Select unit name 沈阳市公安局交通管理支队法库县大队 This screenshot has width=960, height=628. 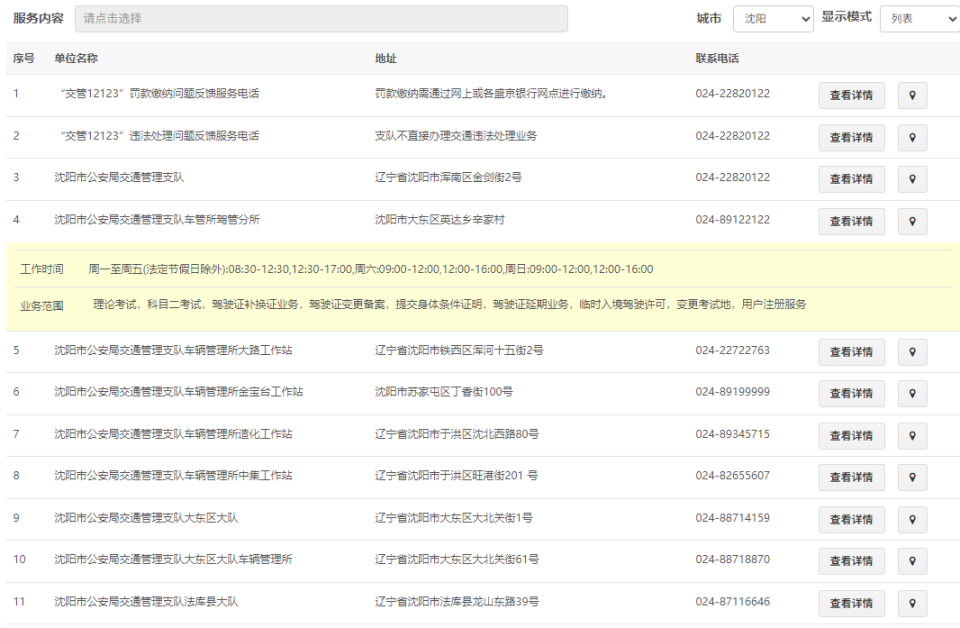tap(146, 602)
